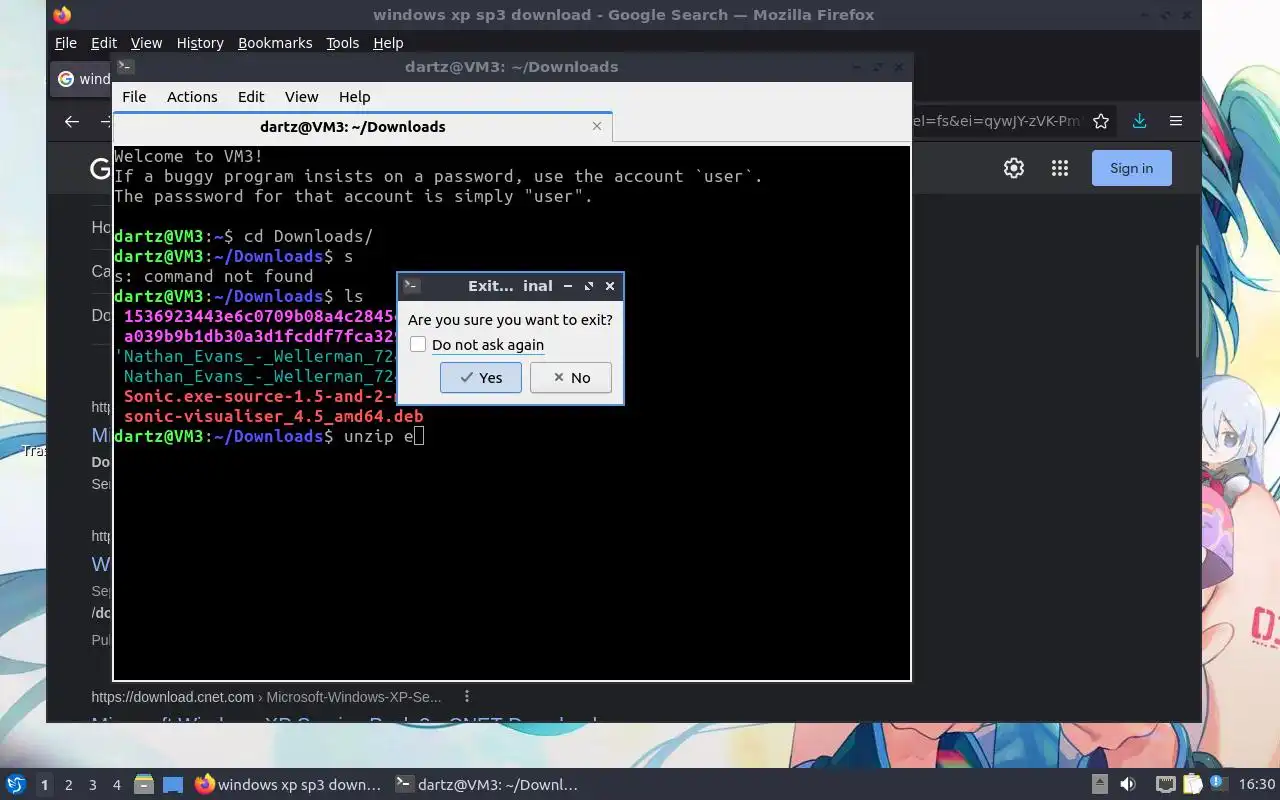Open Firefox File menu
The image size is (1280, 800).
pyautogui.click(x=66, y=43)
